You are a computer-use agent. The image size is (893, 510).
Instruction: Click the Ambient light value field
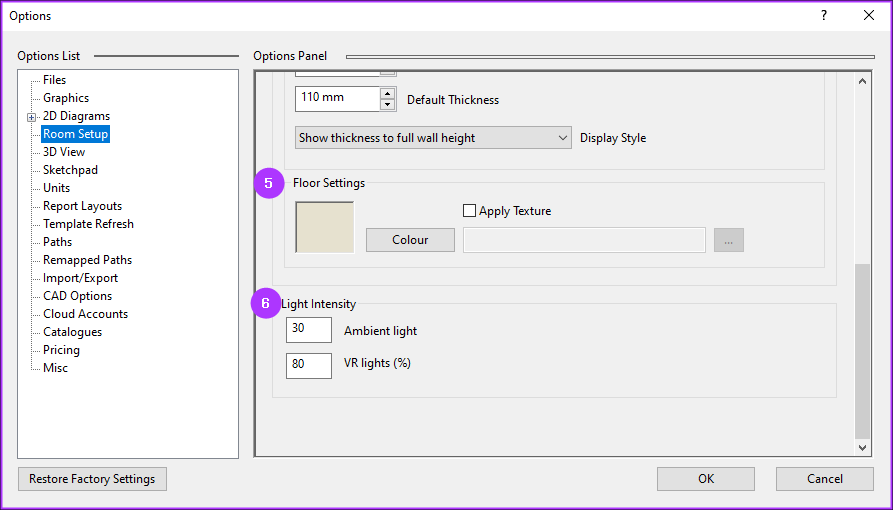[309, 330]
